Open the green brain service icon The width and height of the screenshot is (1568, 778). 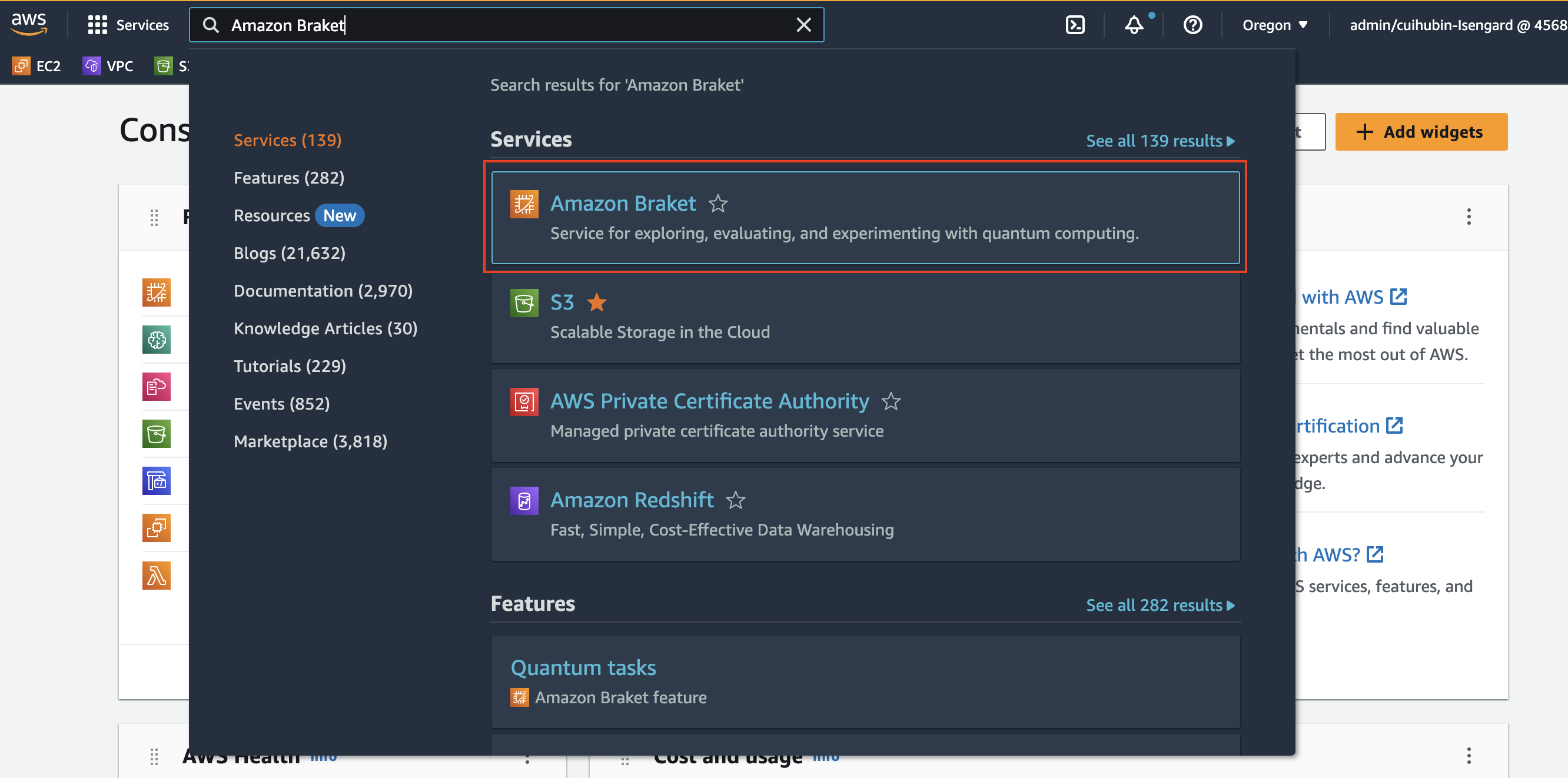point(157,340)
